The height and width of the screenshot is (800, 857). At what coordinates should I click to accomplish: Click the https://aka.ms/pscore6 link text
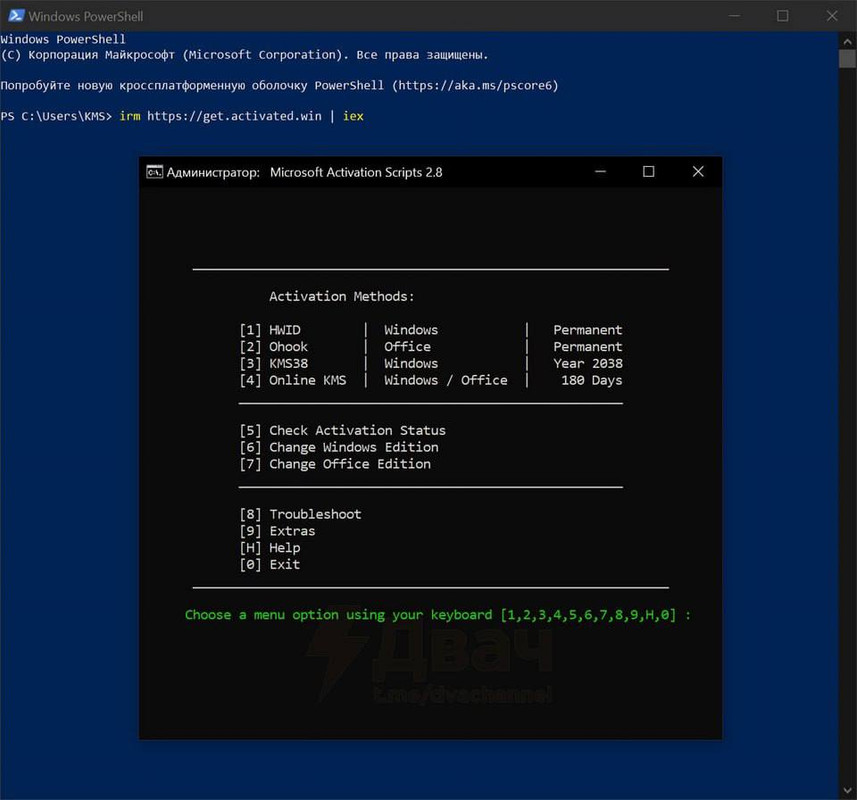[x=475, y=86]
